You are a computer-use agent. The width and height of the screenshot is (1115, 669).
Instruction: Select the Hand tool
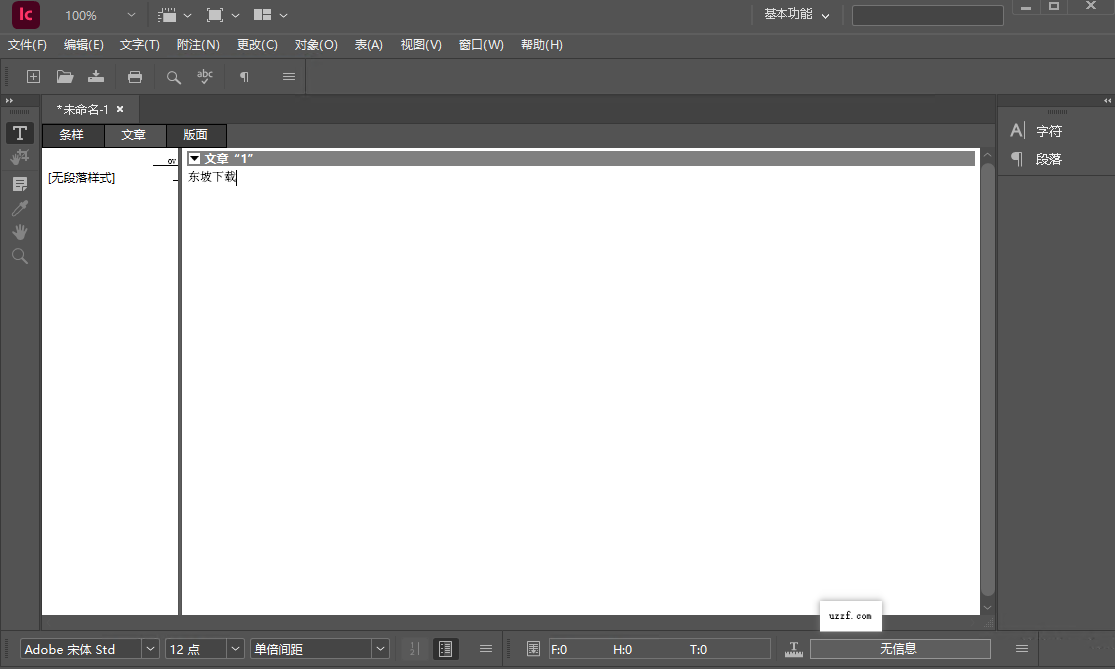tap(20, 232)
